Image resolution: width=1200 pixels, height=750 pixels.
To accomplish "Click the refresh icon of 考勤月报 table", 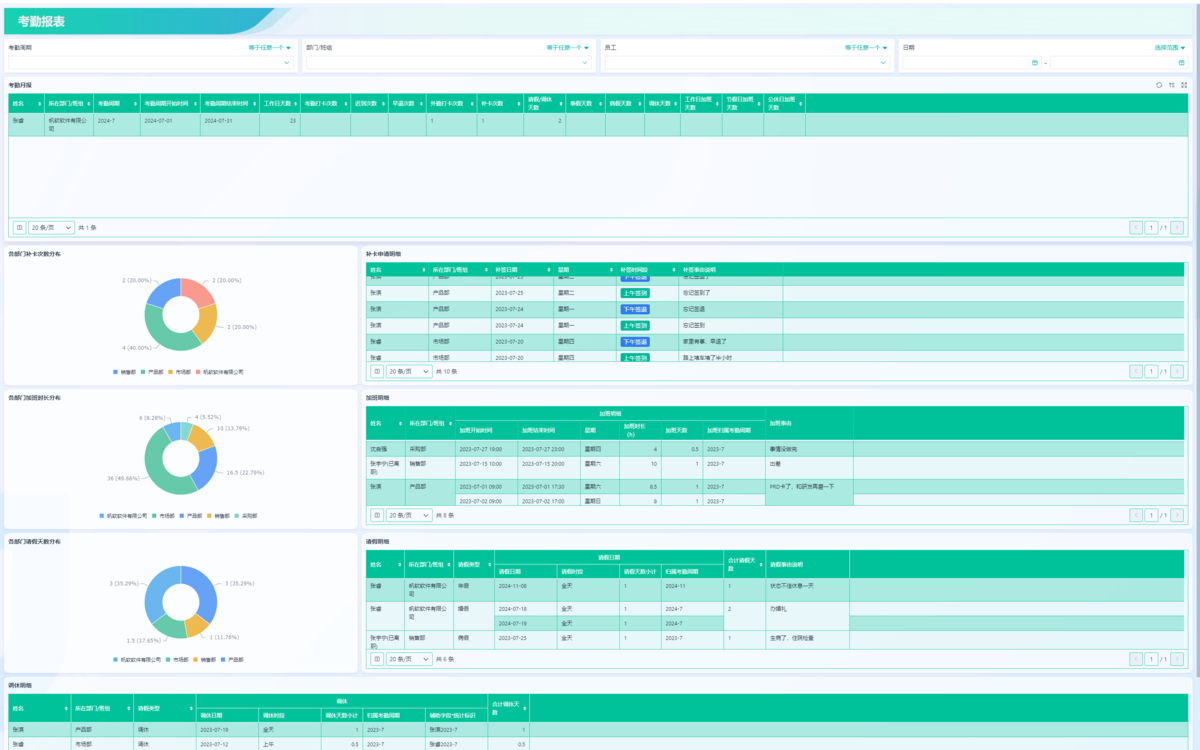I will [1159, 85].
